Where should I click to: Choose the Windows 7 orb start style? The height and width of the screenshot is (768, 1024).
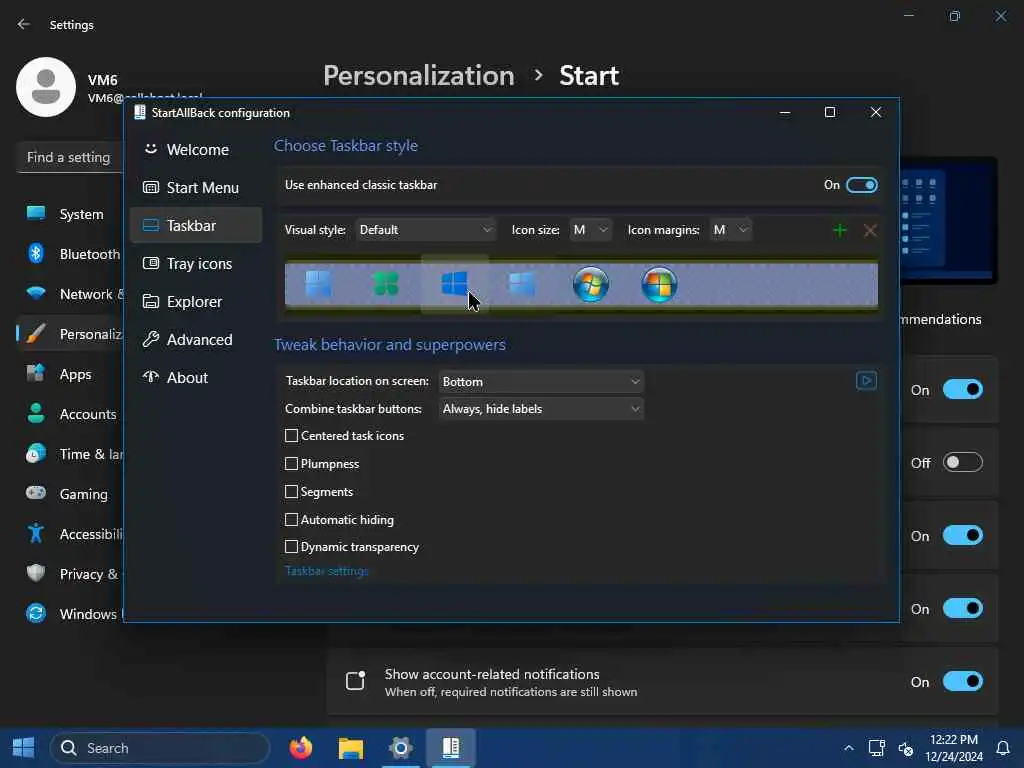pyautogui.click(x=590, y=285)
